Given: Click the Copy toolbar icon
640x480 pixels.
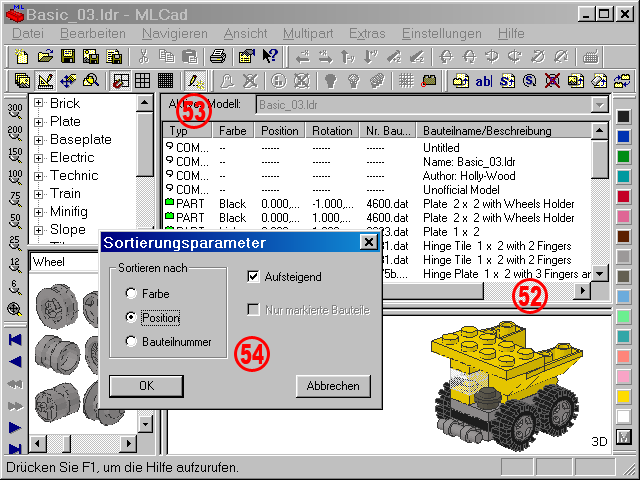Looking at the screenshot, I should click(167, 56).
